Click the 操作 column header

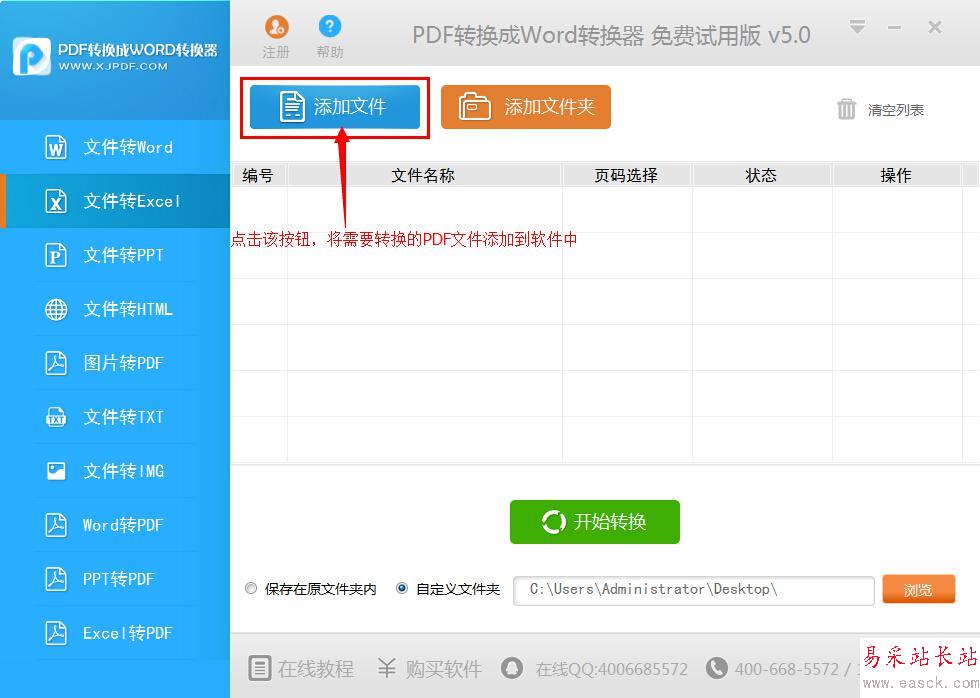point(896,176)
